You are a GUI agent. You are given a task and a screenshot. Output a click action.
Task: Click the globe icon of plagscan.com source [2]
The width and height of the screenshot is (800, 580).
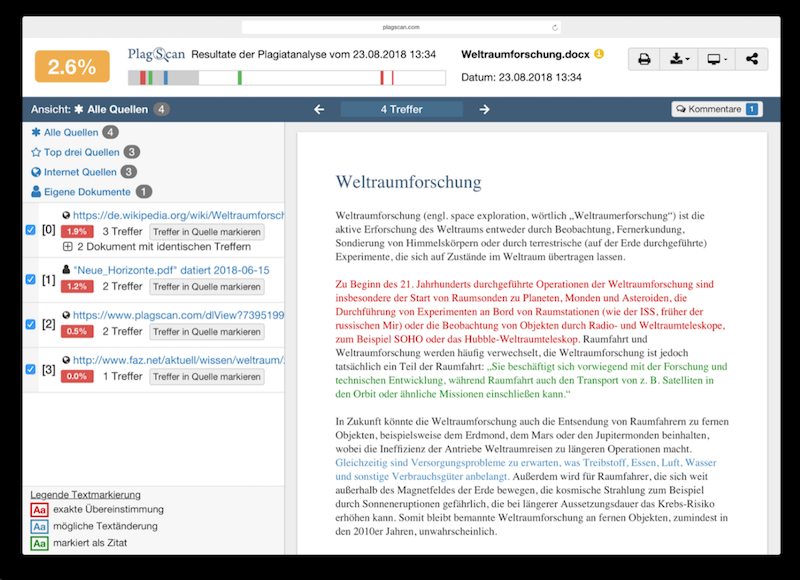point(66,315)
